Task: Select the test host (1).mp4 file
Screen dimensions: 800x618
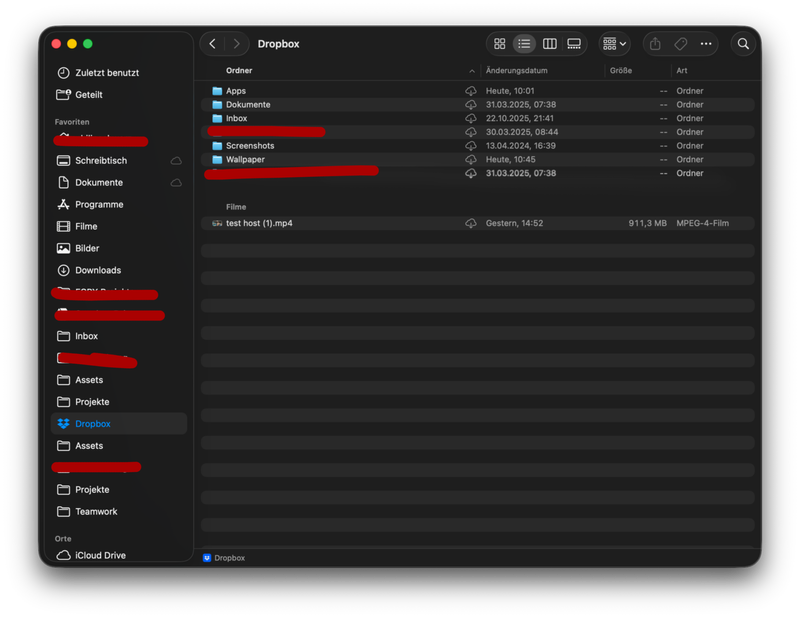Action: click(478, 223)
